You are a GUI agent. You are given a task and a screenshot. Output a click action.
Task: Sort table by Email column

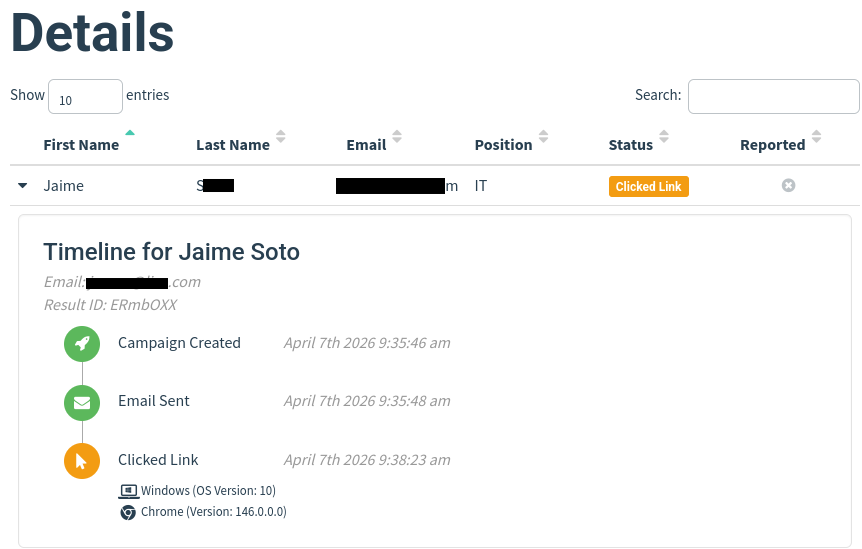366,144
